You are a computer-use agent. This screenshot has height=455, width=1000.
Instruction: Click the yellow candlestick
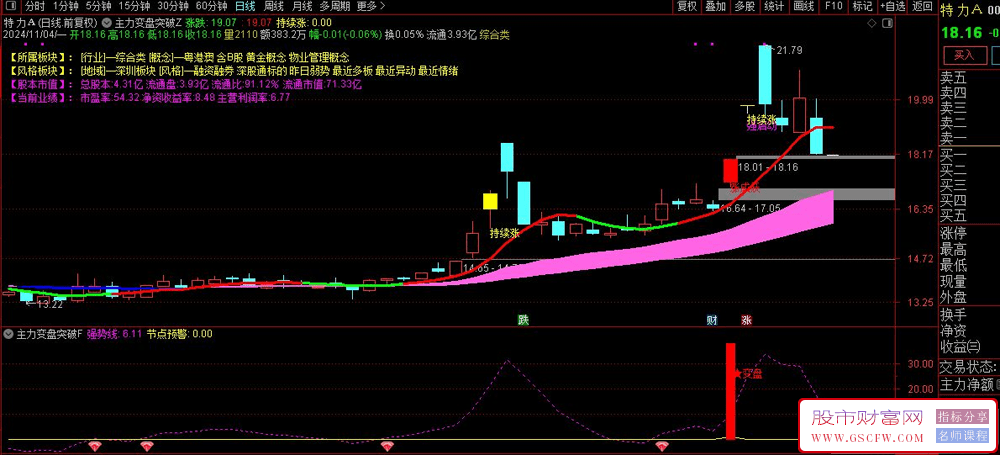490,202
